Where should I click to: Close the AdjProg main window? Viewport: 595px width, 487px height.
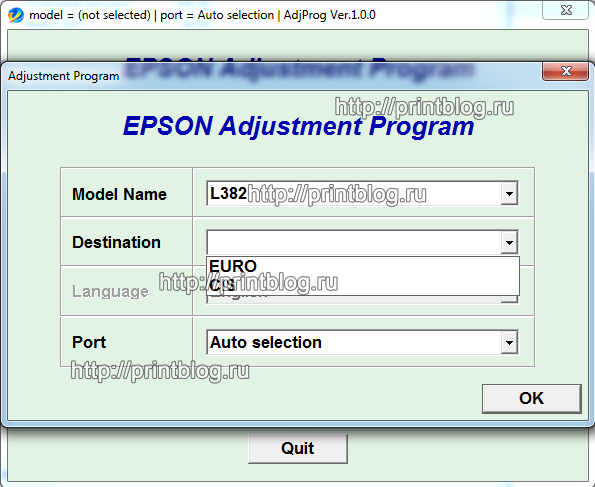(x=566, y=10)
